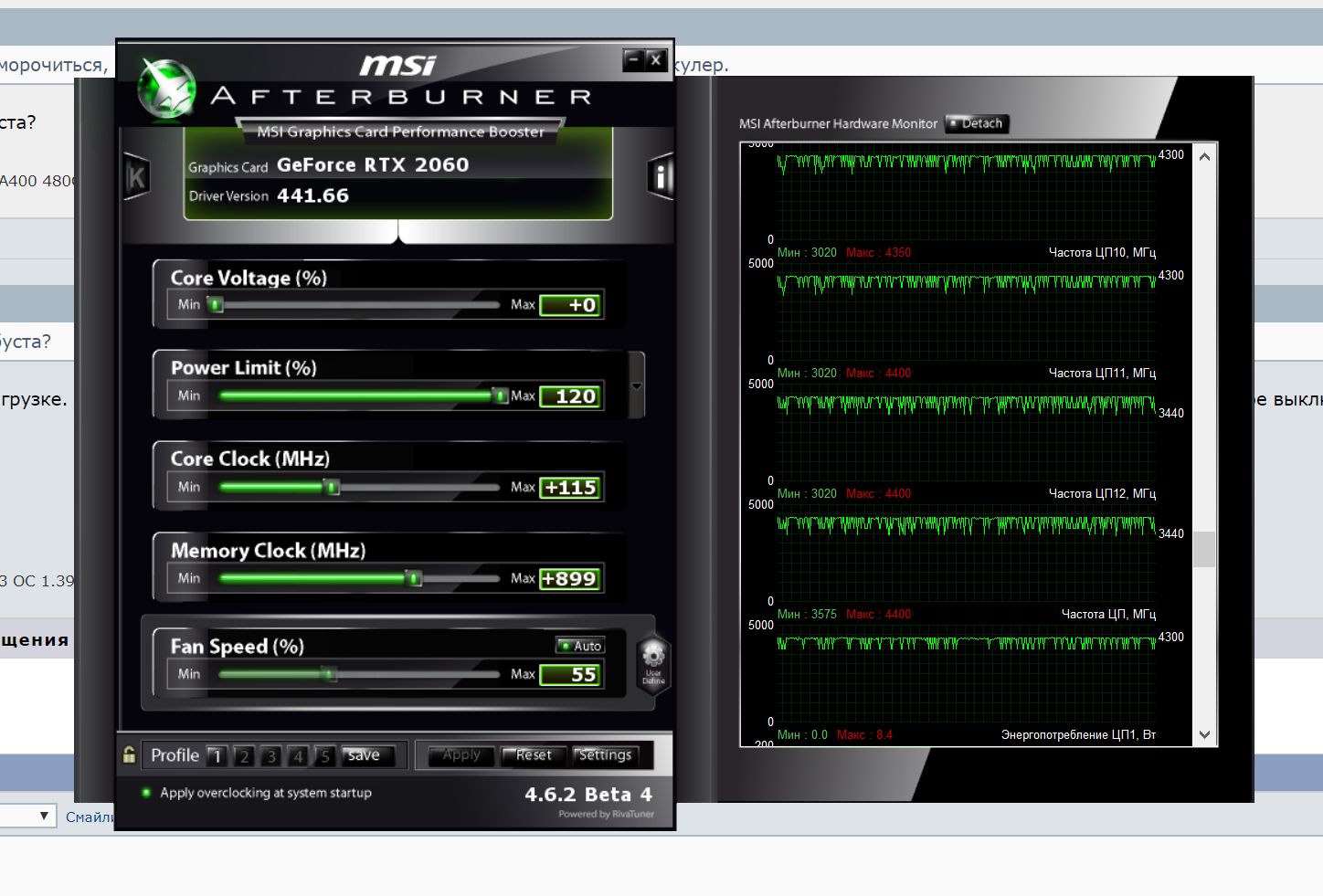Toggle Apply overclocking at system startup
Viewport: 1323px width, 896px height.
[258, 793]
